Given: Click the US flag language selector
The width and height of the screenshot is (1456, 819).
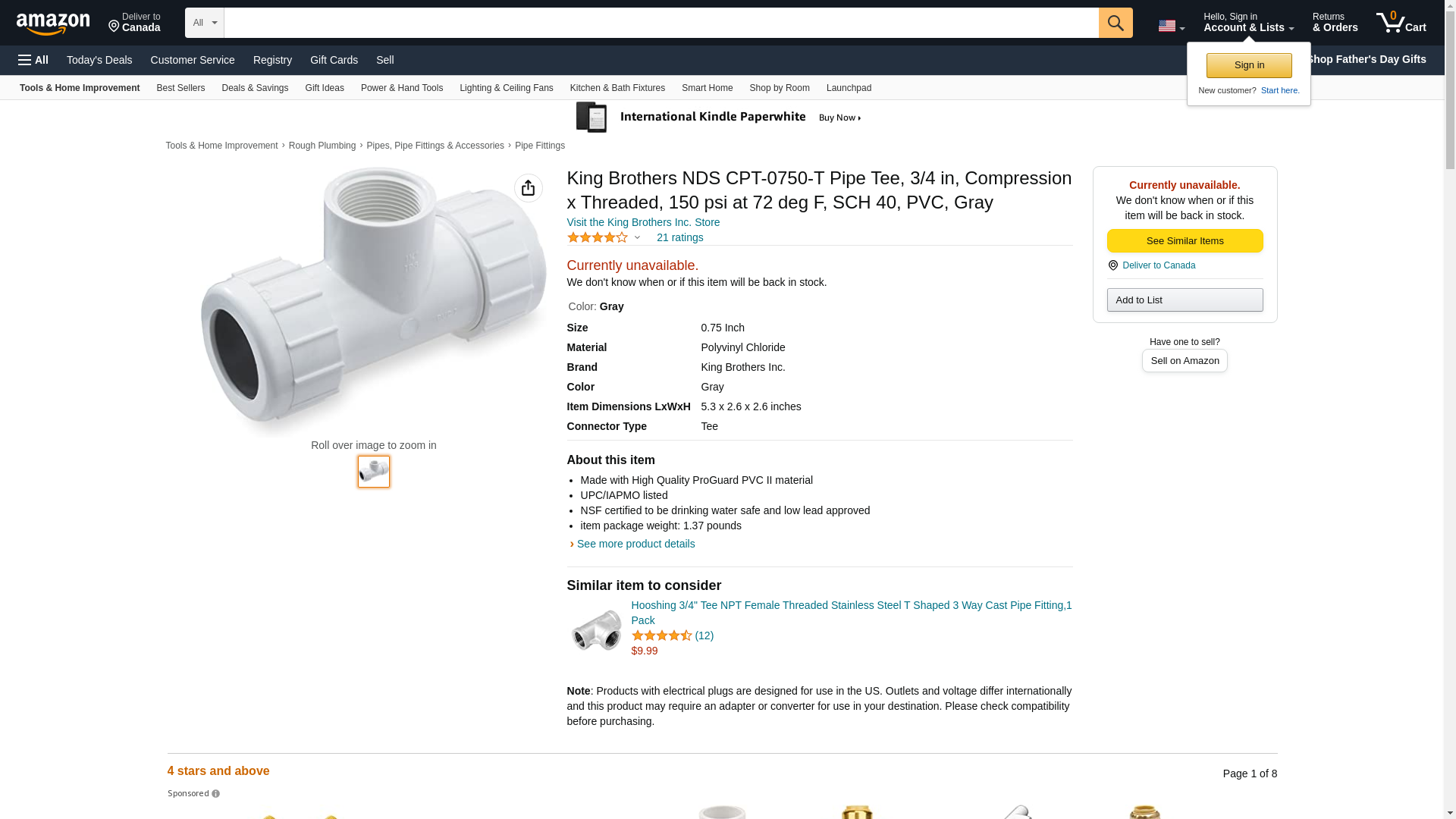Looking at the screenshot, I should tap(1170, 26).
